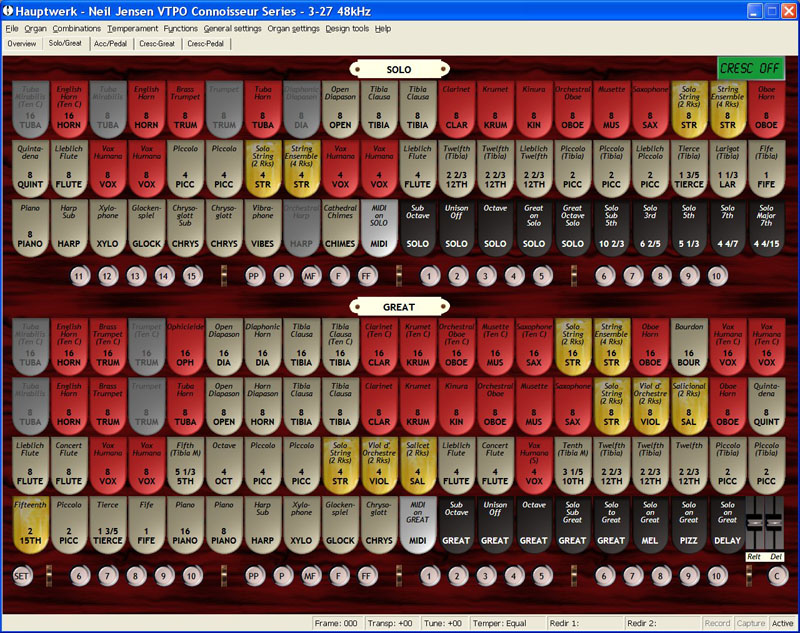The image size is (800, 633).
Task: Adjust the Relt slider
Action: coord(755,523)
